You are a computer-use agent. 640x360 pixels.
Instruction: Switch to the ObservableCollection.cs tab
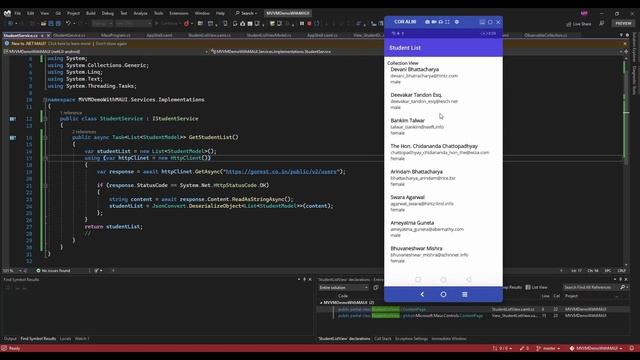tap(546, 36)
